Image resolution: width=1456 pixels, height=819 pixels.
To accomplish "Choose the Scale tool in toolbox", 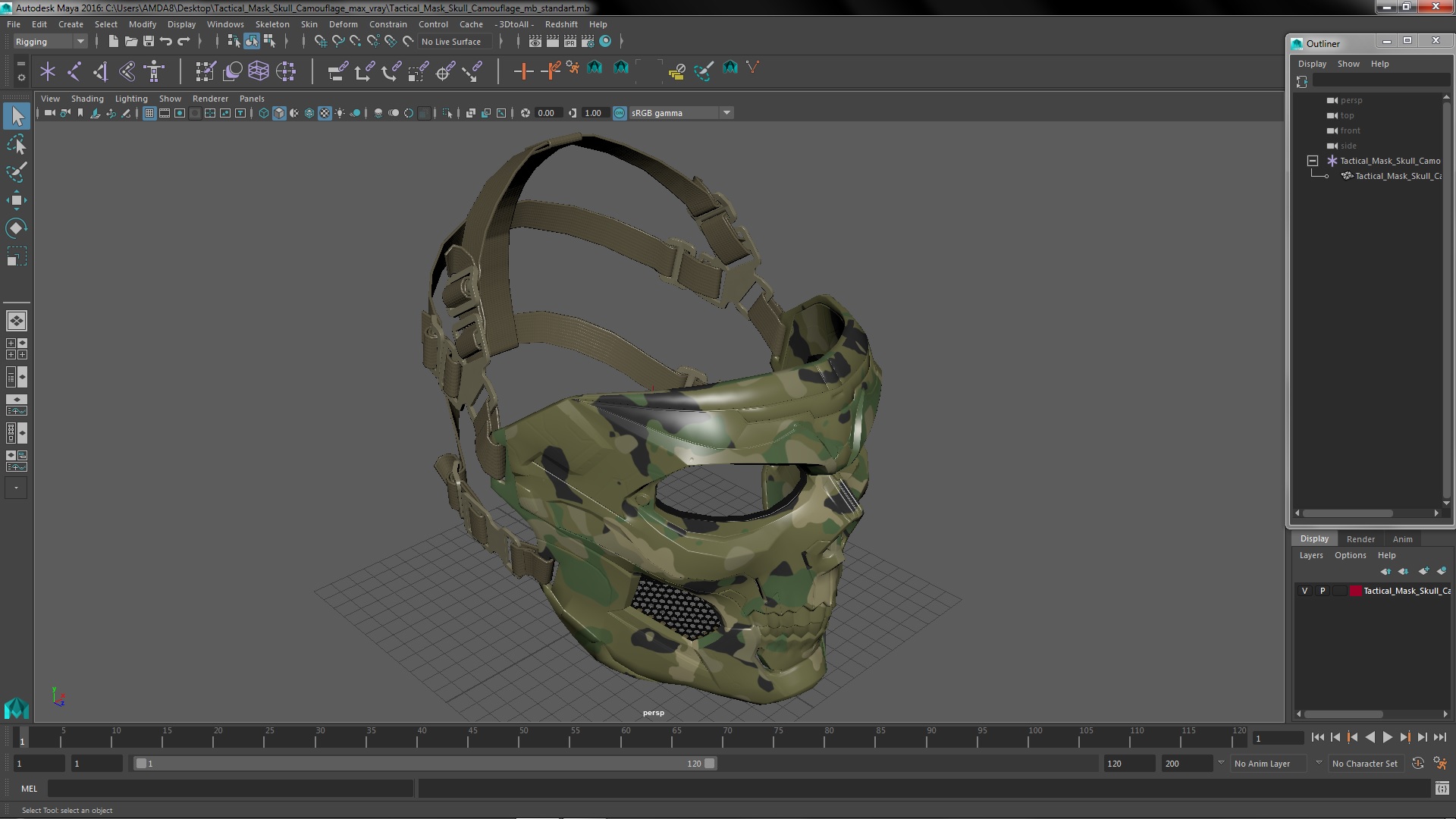I will pyautogui.click(x=17, y=257).
